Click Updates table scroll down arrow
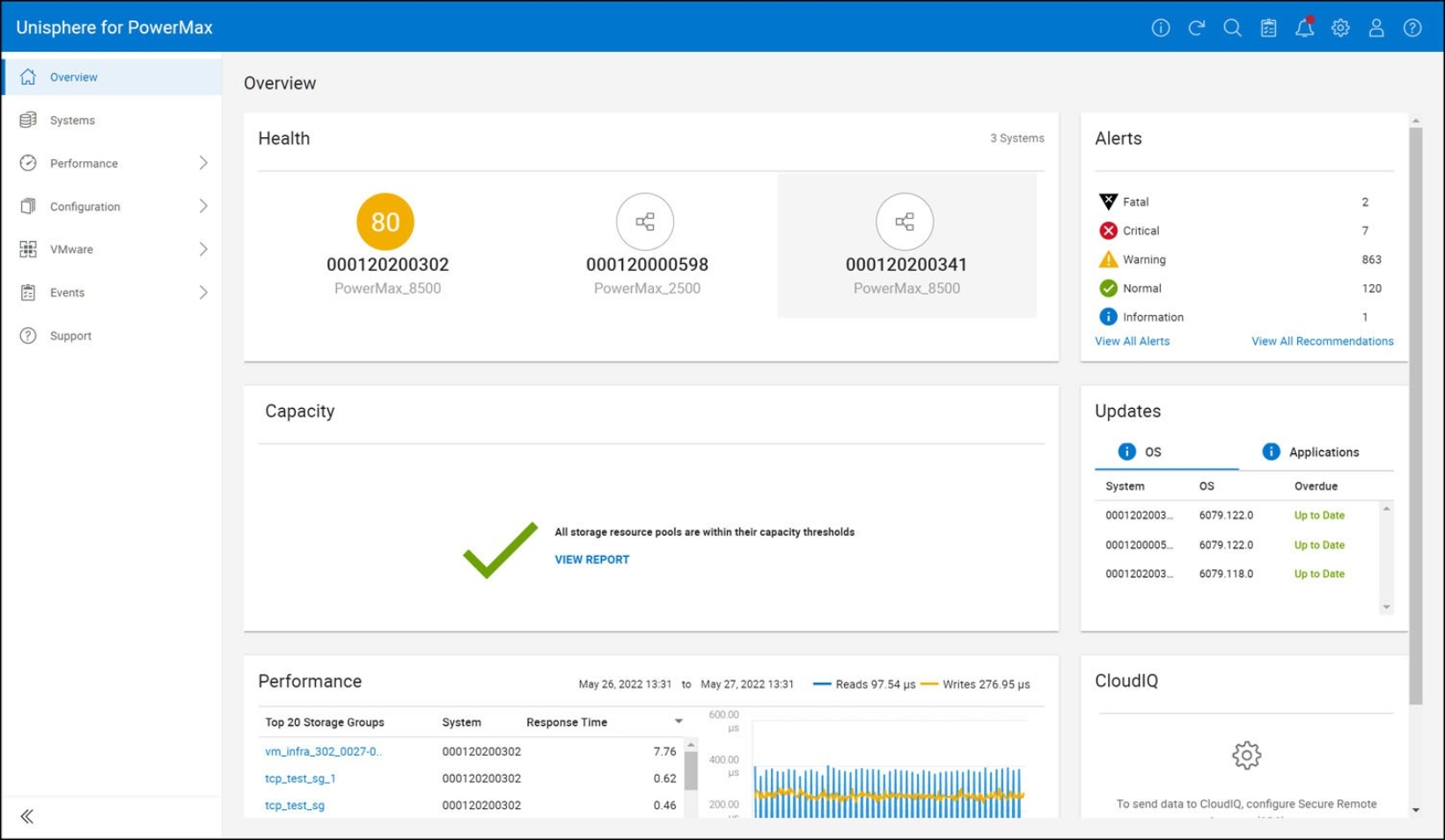The image size is (1445, 840). point(1386,607)
